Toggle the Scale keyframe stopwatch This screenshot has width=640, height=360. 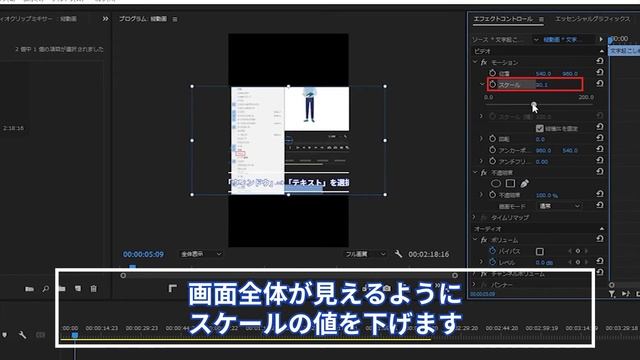[493, 84]
